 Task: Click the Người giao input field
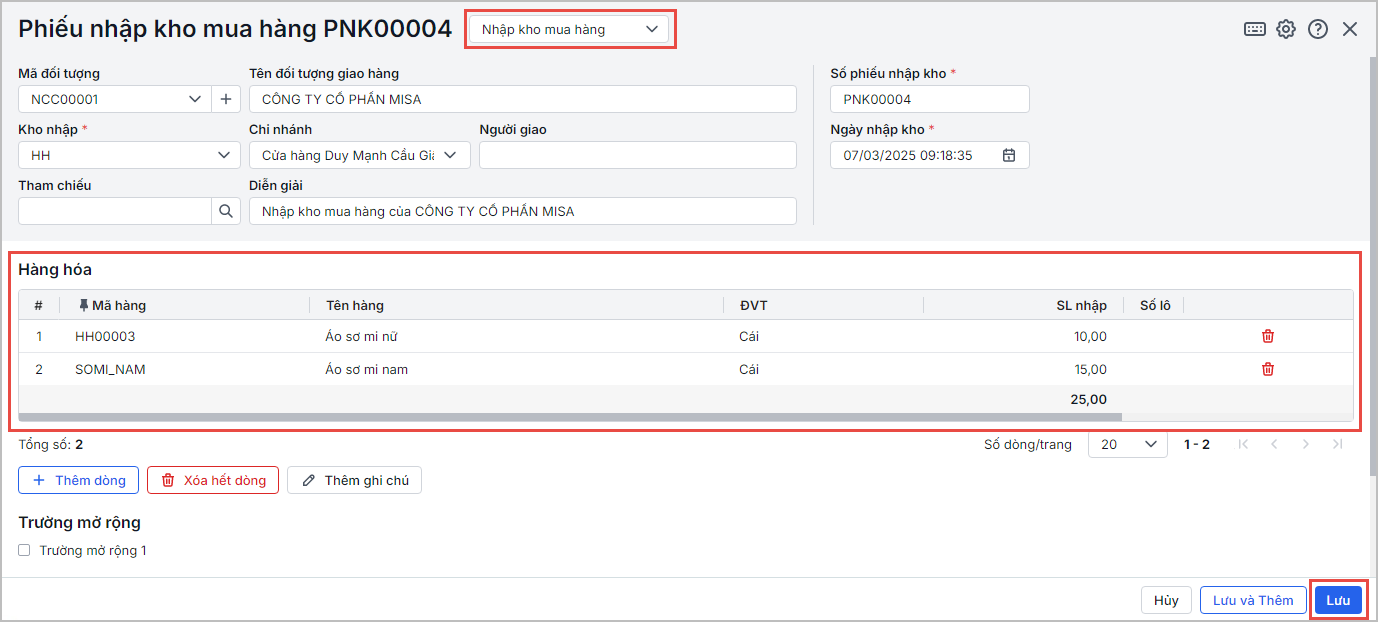click(637, 155)
